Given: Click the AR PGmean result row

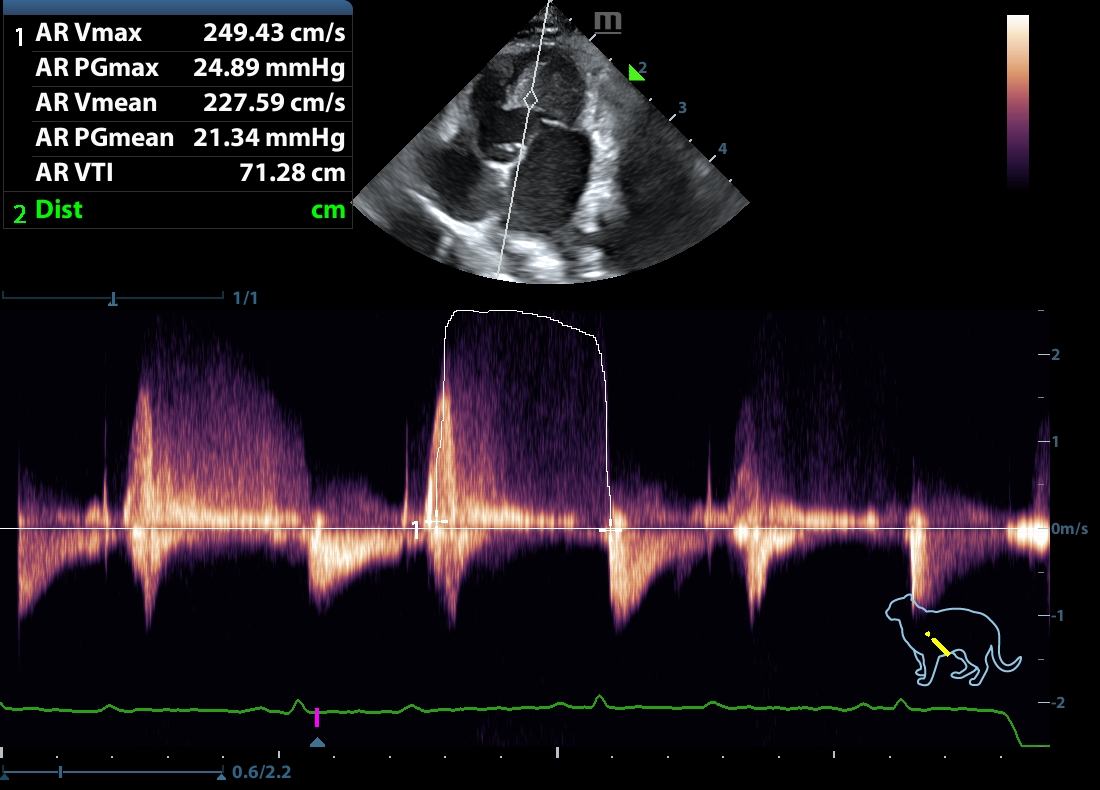Looking at the screenshot, I should (x=190, y=138).
